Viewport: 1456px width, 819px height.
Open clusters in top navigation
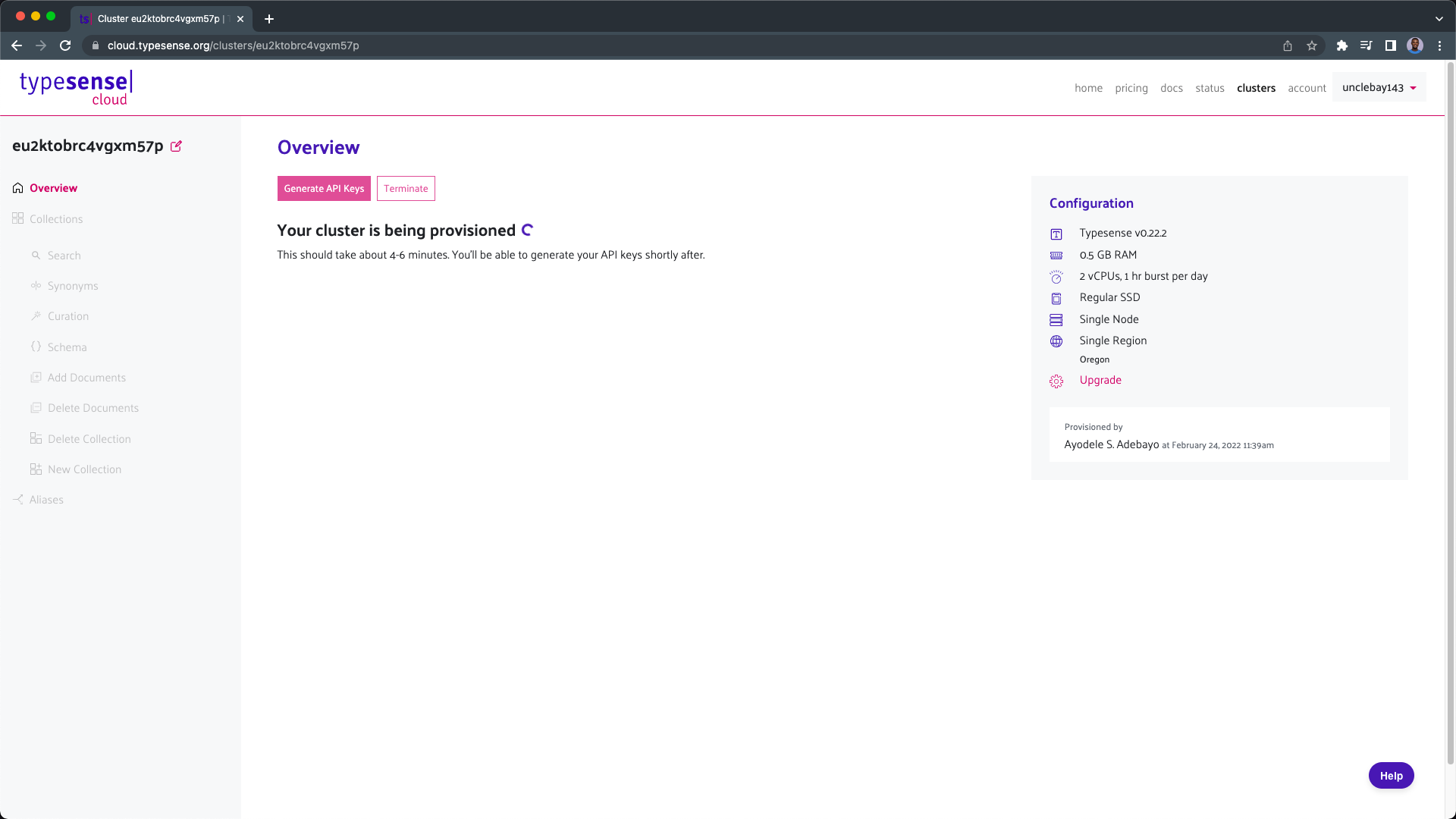(x=1256, y=88)
